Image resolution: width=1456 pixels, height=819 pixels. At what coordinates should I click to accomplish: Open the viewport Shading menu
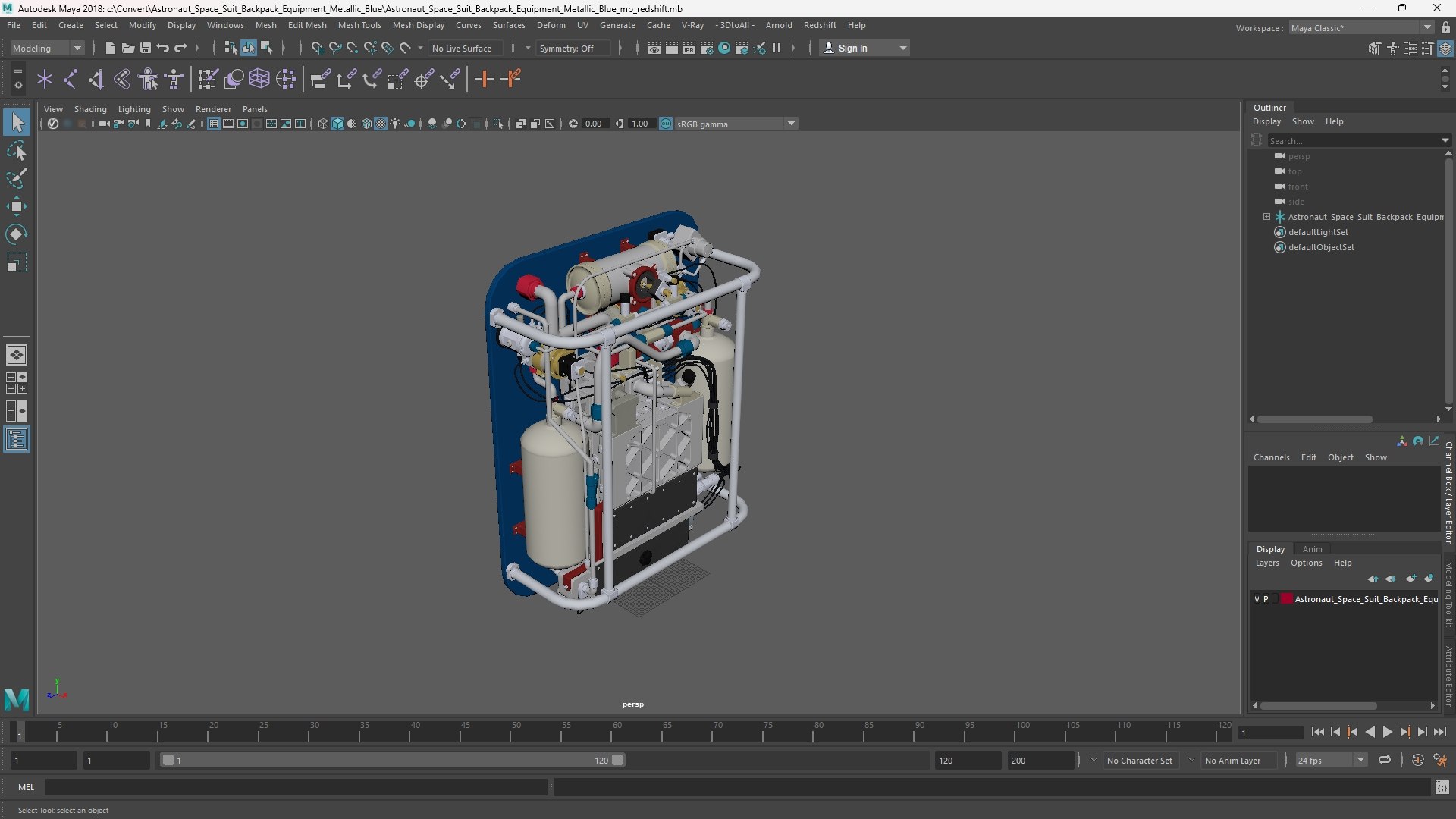coord(90,109)
